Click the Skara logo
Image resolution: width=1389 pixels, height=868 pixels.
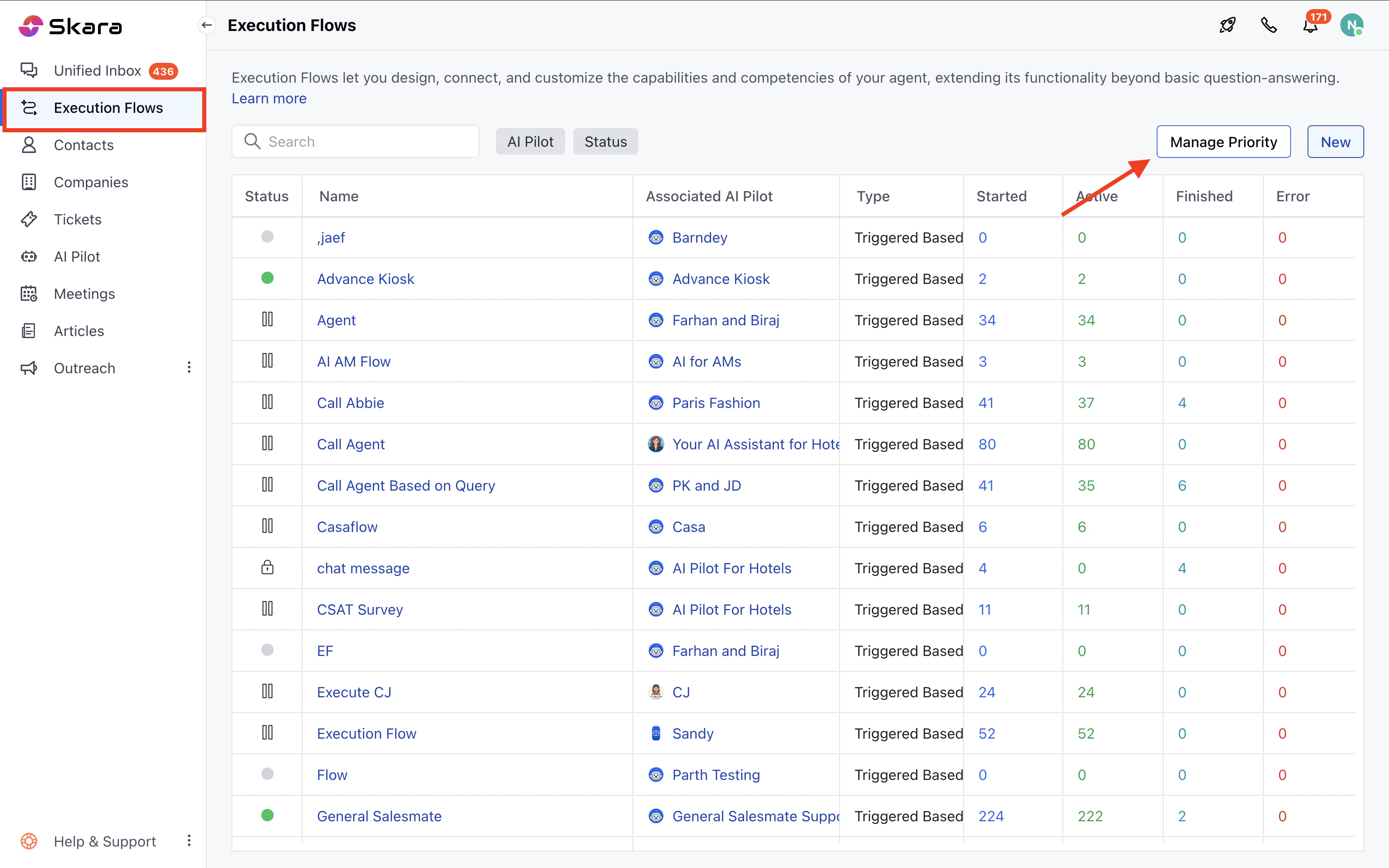70,26
